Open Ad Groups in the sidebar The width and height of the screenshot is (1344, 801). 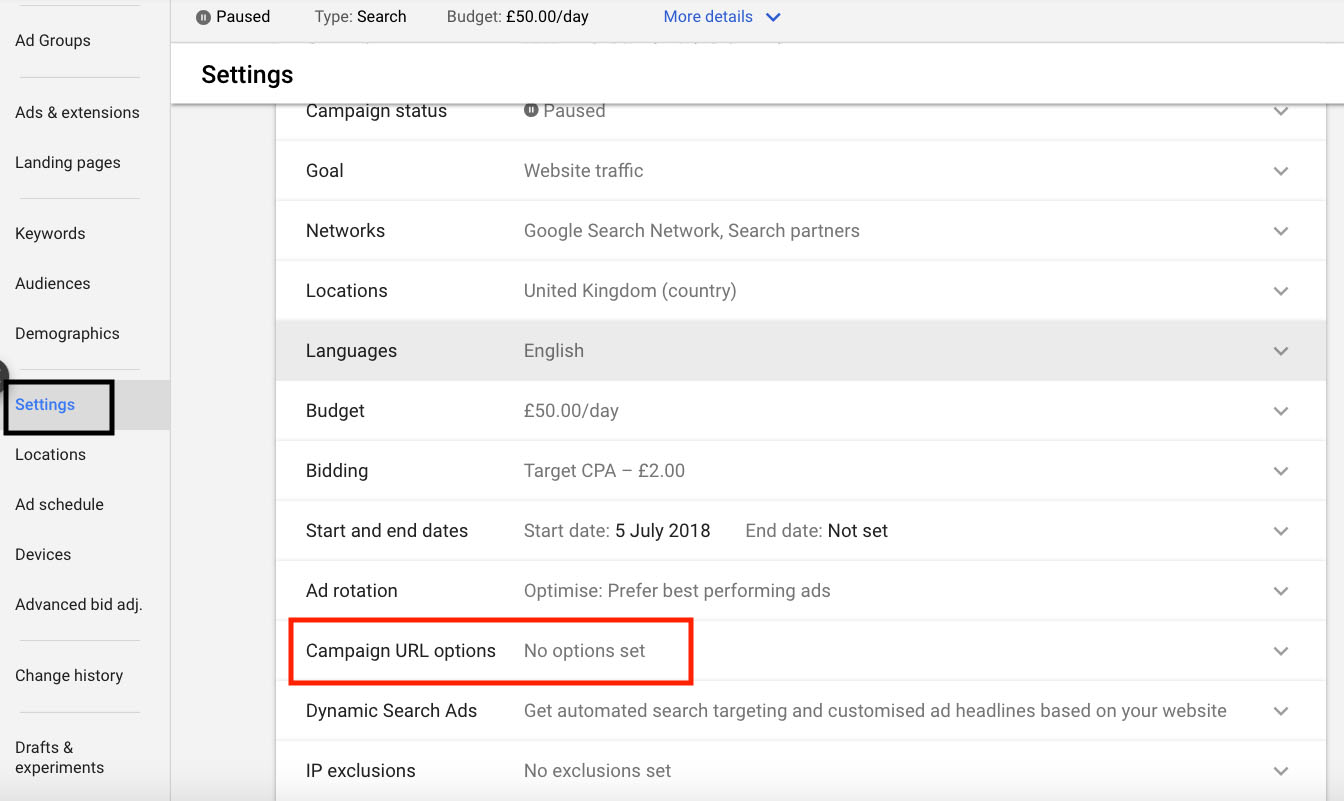coord(53,41)
